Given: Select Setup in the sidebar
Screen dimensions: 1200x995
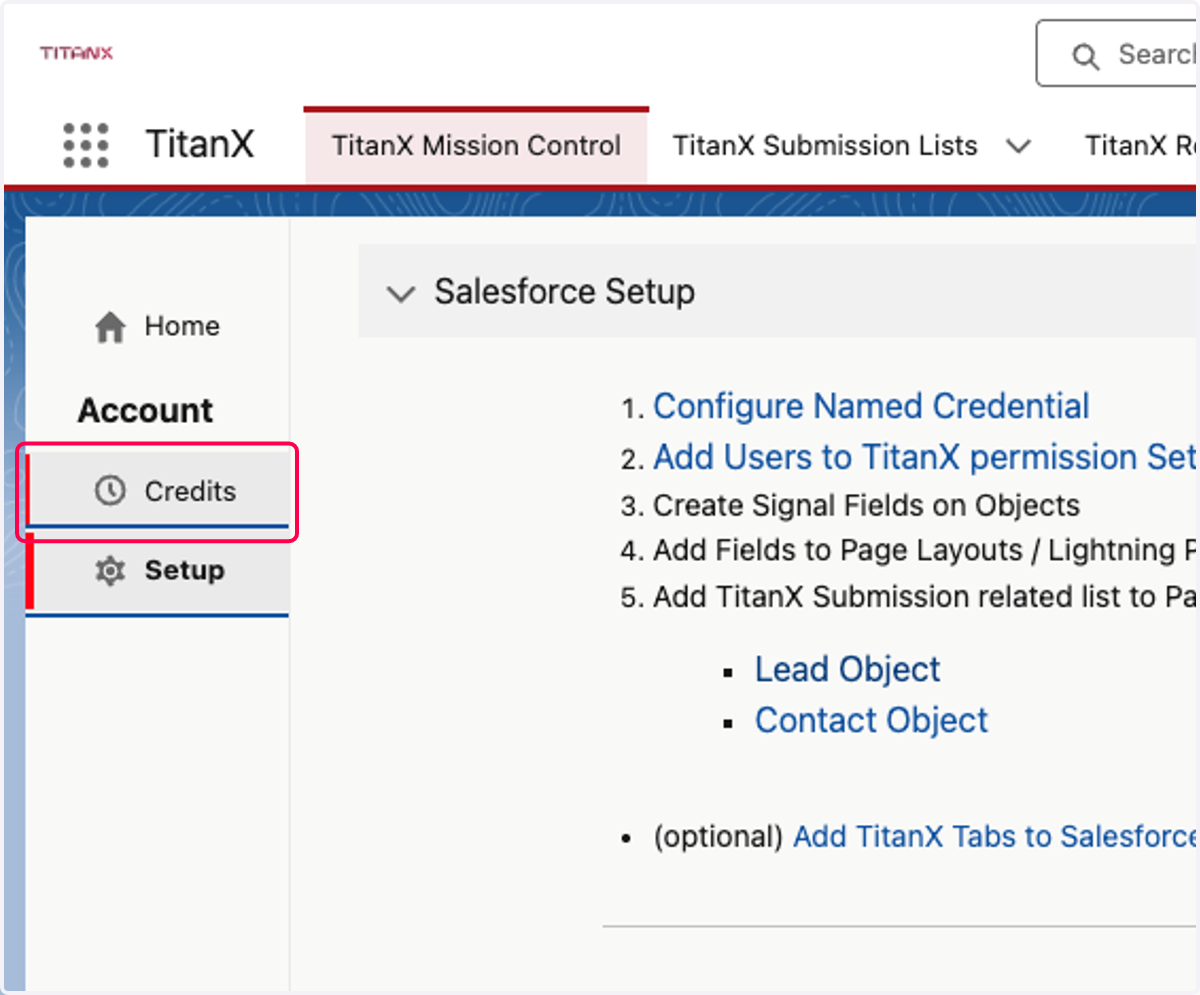Looking at the screenshot, I should tap(157, 571).
